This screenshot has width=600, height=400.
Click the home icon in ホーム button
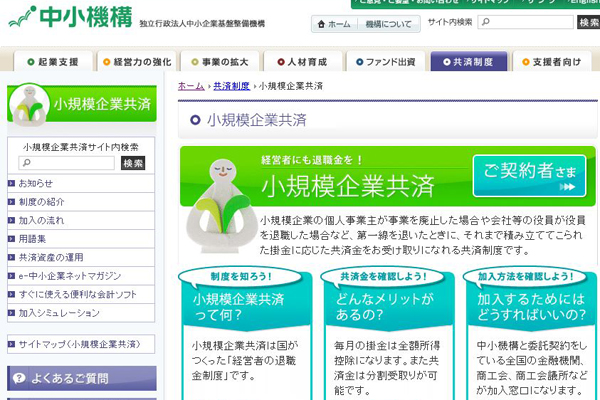321,24
